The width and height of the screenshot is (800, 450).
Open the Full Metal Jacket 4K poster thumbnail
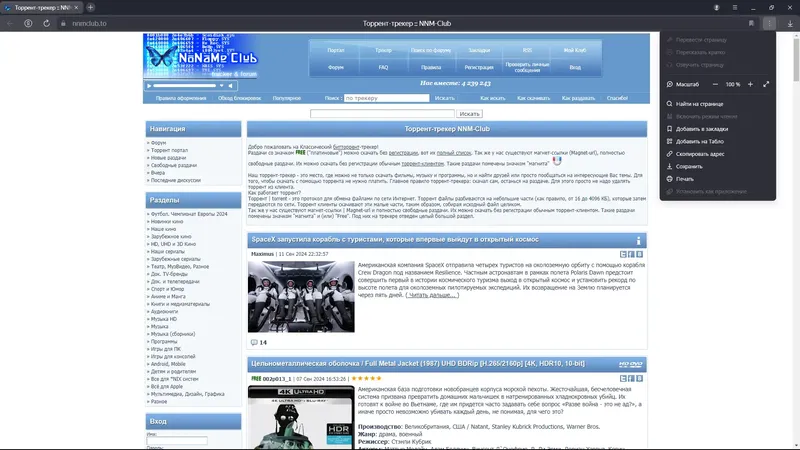point(301,417)
